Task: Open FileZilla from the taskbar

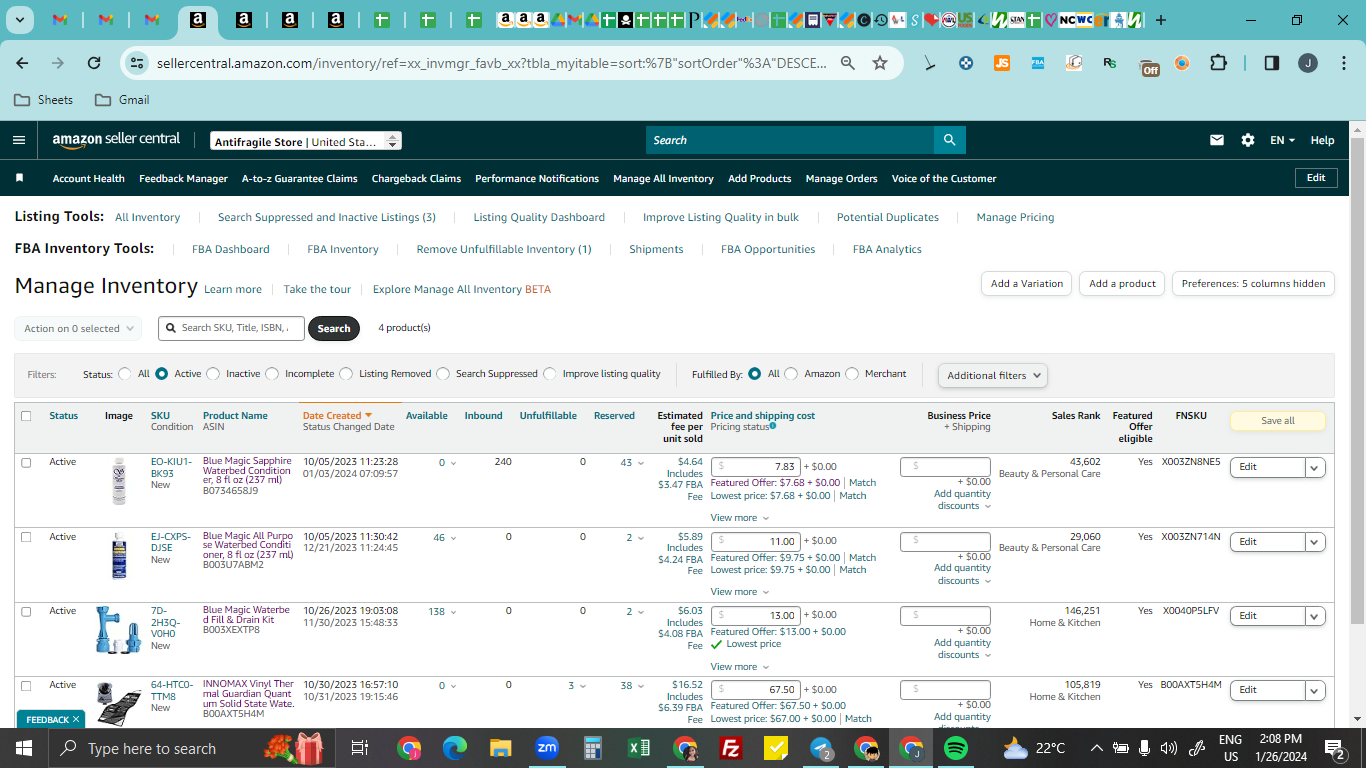Action: click(731, 748)
